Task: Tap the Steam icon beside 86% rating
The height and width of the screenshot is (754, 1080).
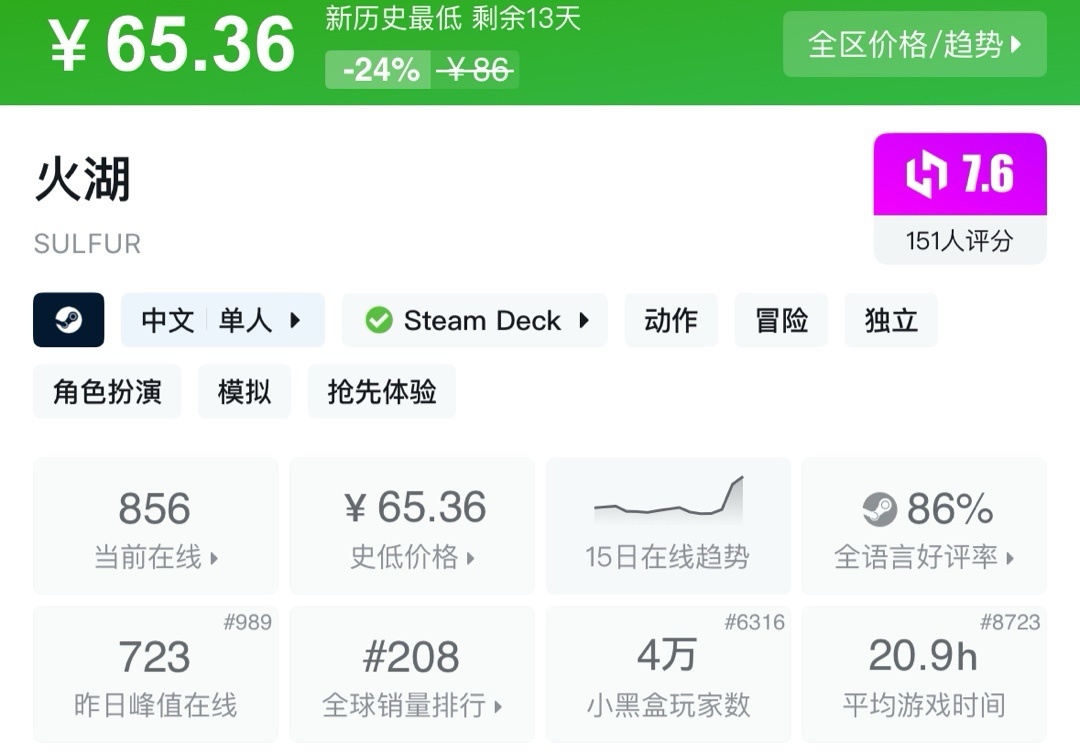Action: pyautogui.click(x=880, y=509)
